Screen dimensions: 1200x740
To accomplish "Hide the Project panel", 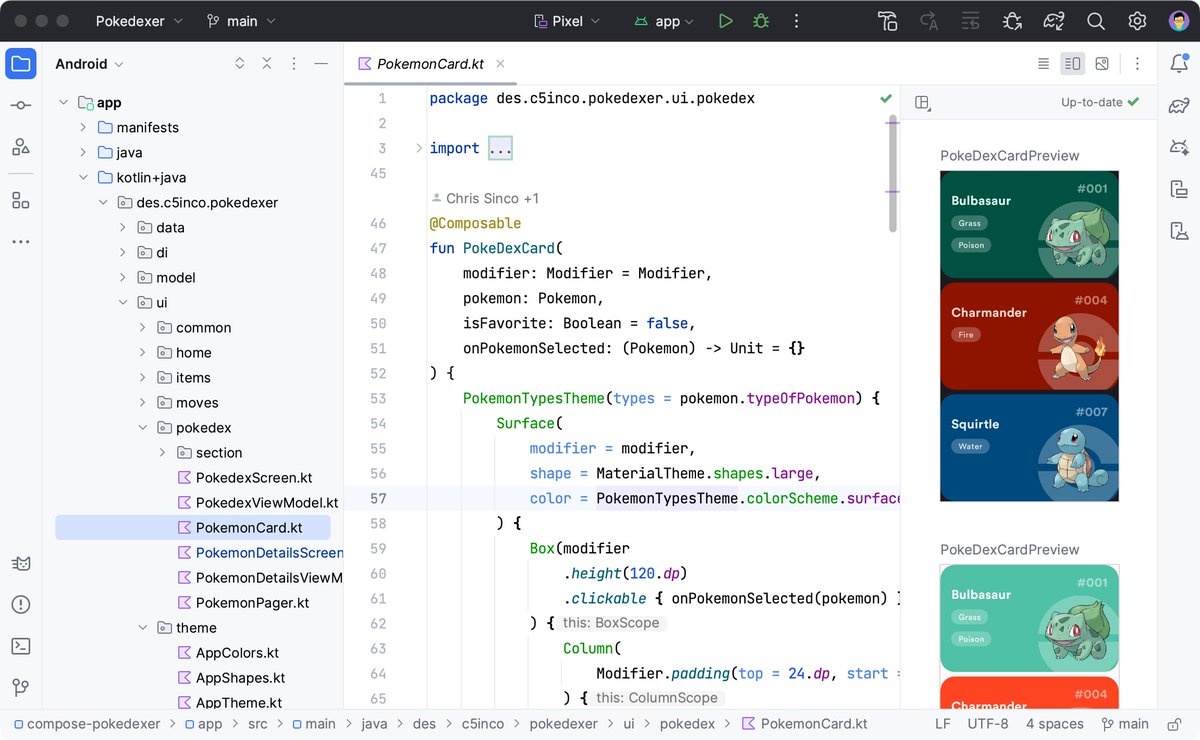I will pyautogui.click(x=321, y=64).
